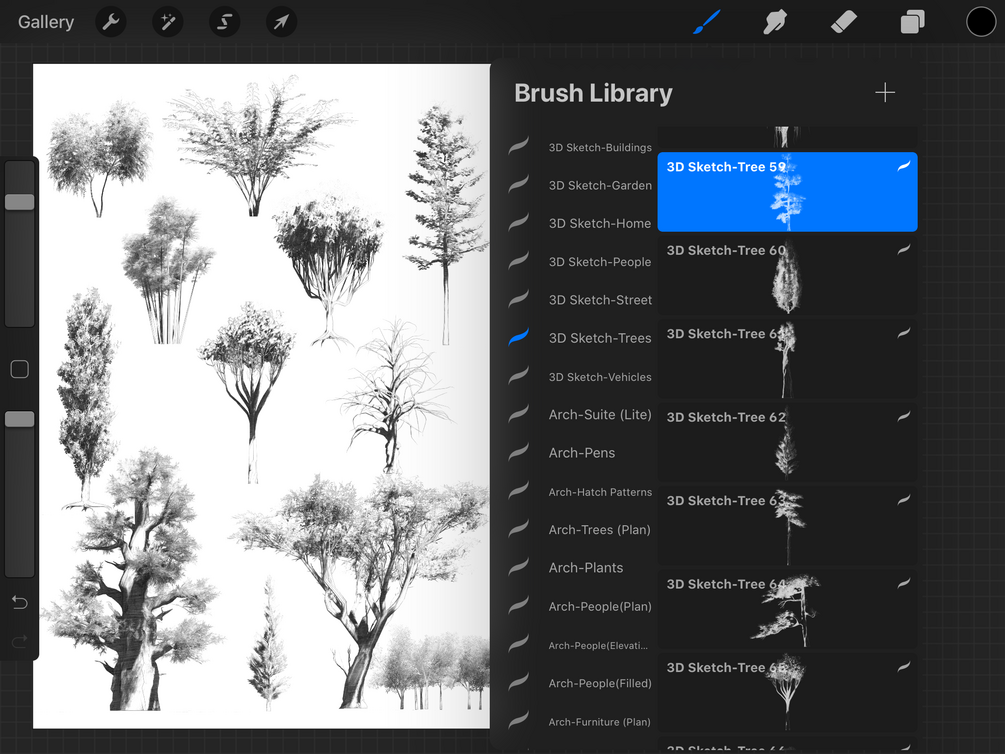The width and height of the screenshot is (1005, 754).
Task: Select the 3D Sketch-Tree 64 brush
Action: point(787,608)
